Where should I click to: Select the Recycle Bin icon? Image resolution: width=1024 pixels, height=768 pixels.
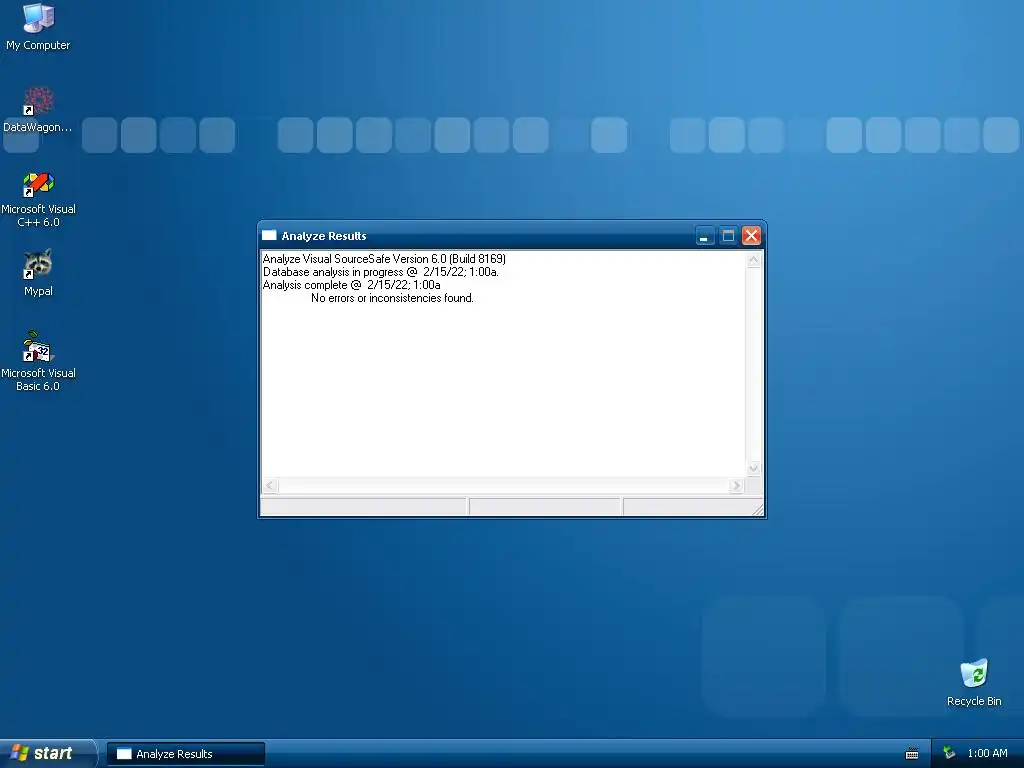974,683
